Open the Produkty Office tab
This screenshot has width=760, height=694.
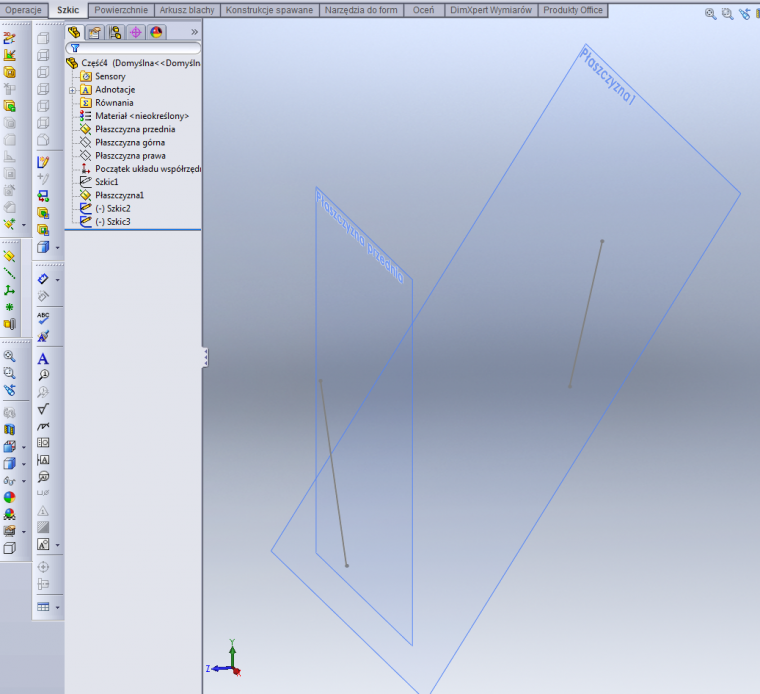[x=573, y=10]
